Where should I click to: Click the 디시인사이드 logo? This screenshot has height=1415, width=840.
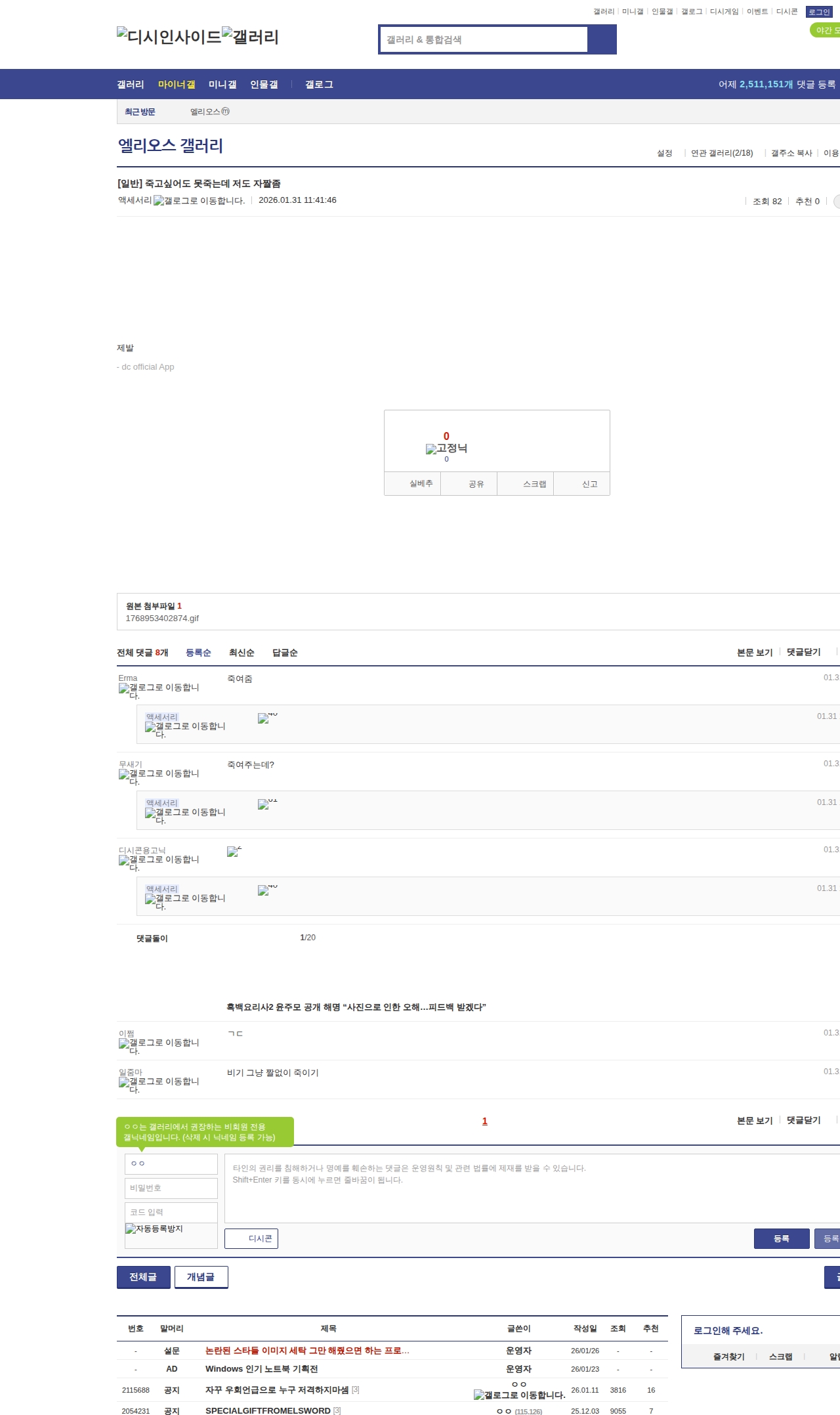coord(169,37)
